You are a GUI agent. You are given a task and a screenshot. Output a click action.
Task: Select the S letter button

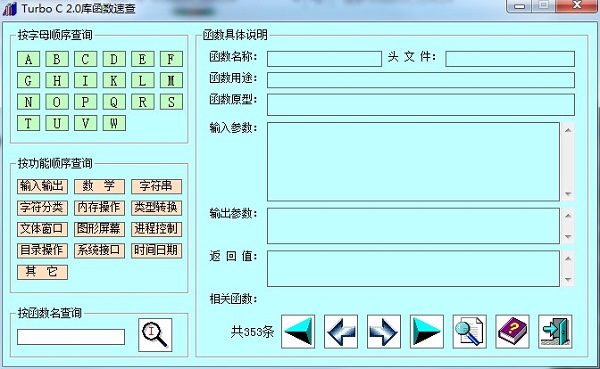pos(171,102)
